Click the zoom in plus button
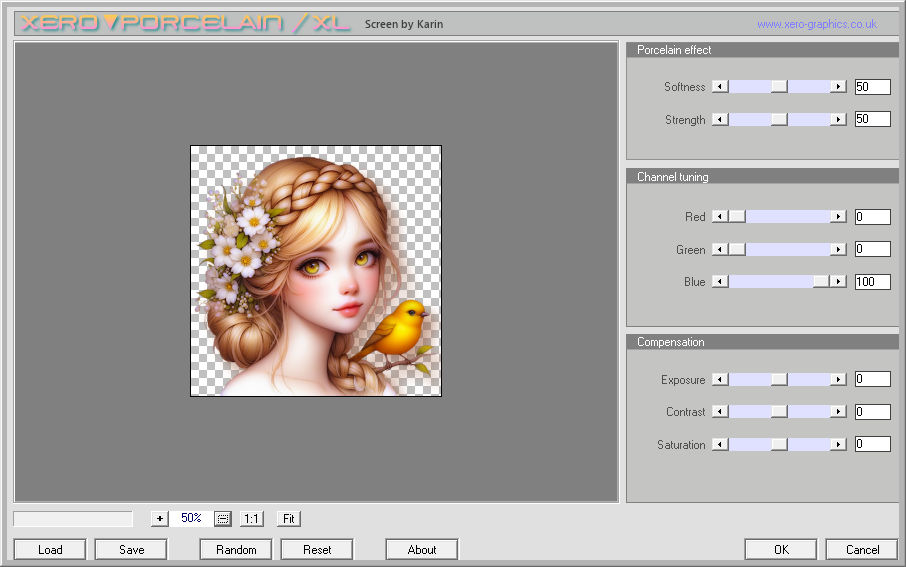The image size is (906, 567). pyautogui.click(x=160, y=519)
